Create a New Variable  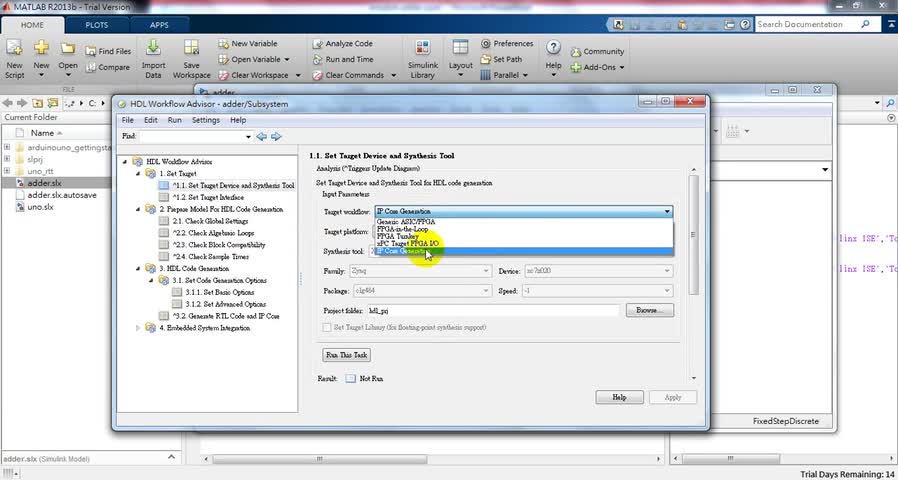[247, 44]
